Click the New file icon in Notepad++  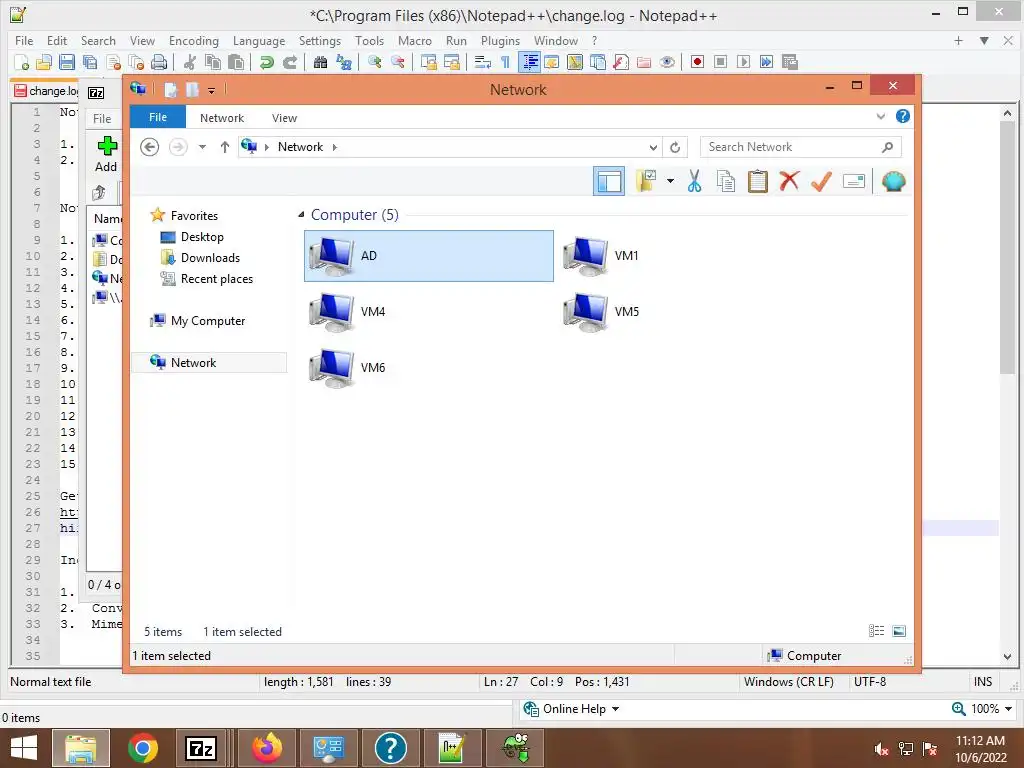22,62
